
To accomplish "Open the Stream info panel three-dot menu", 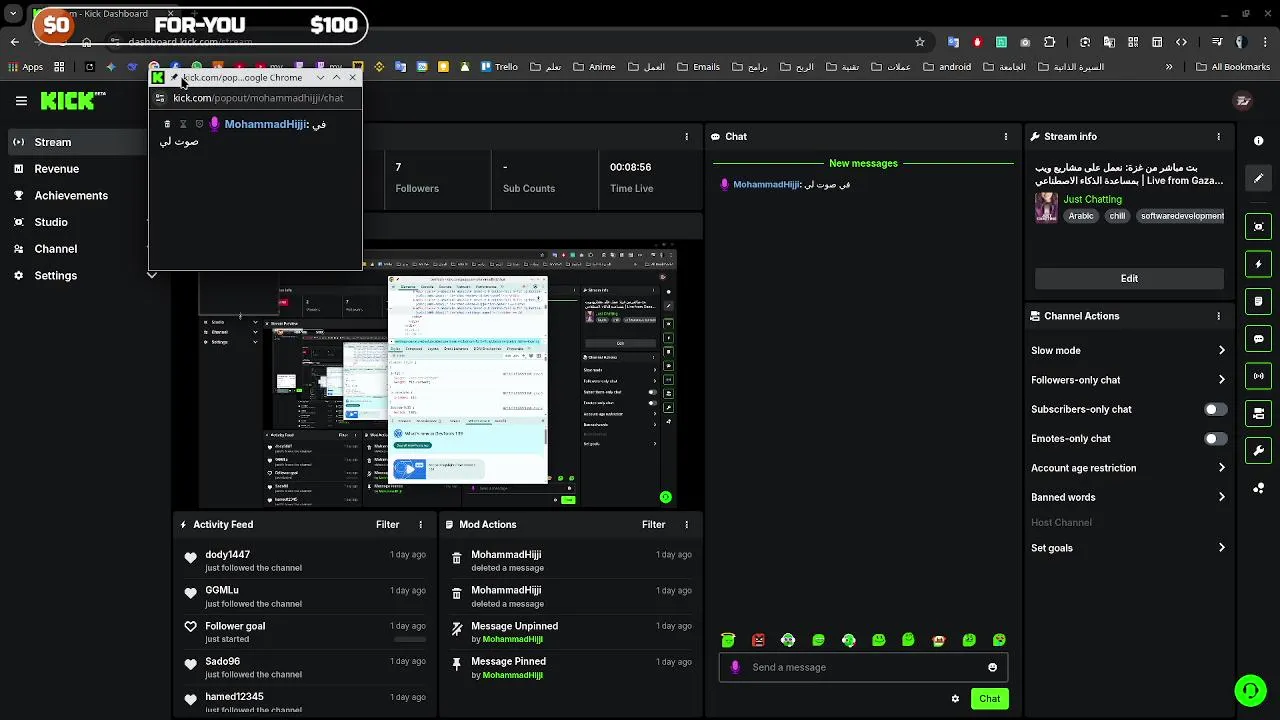I will [x=1218, y=136].
